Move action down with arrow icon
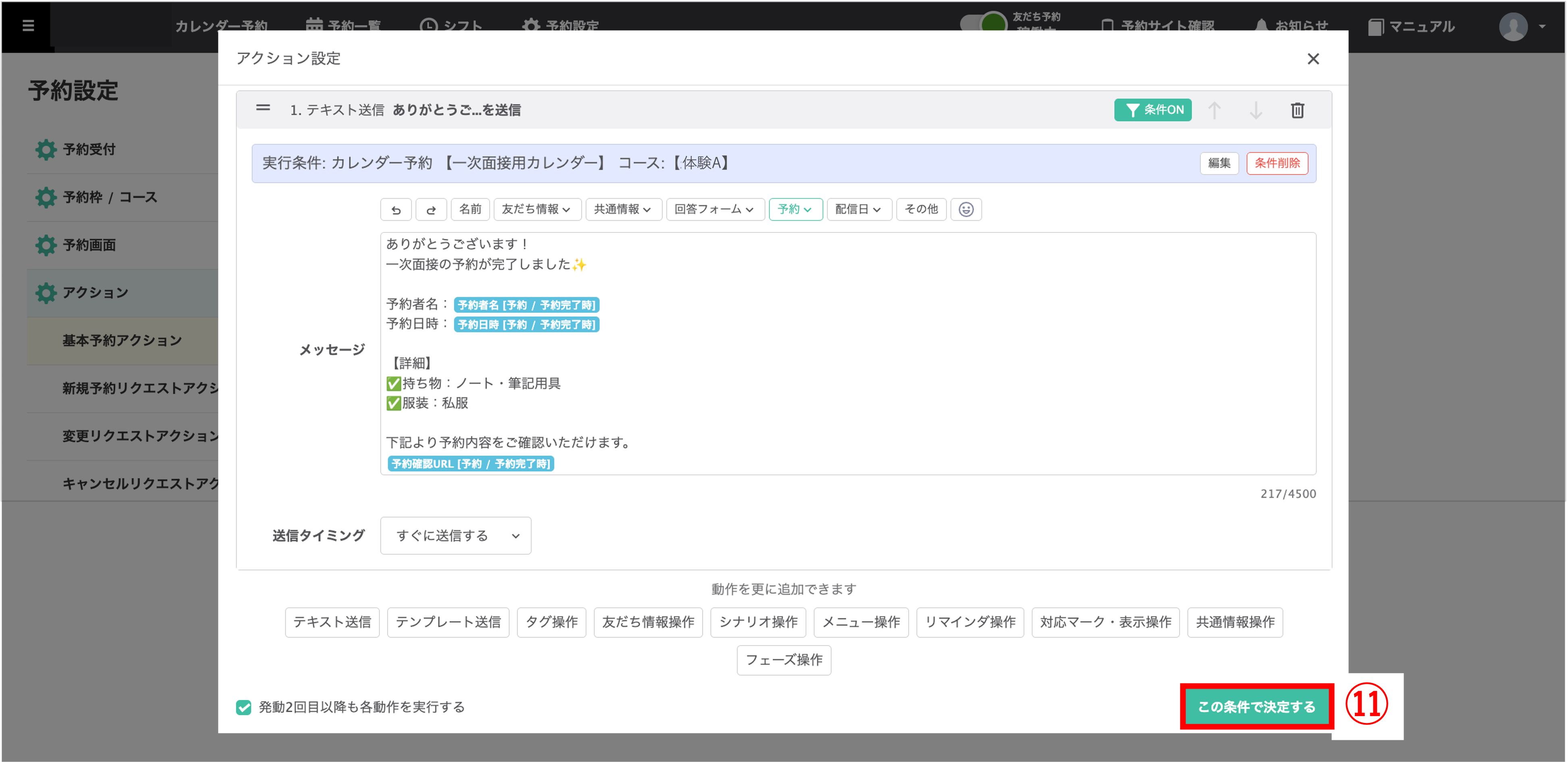This screenshot has height=762, width=1568. [x=1256, y=111]
